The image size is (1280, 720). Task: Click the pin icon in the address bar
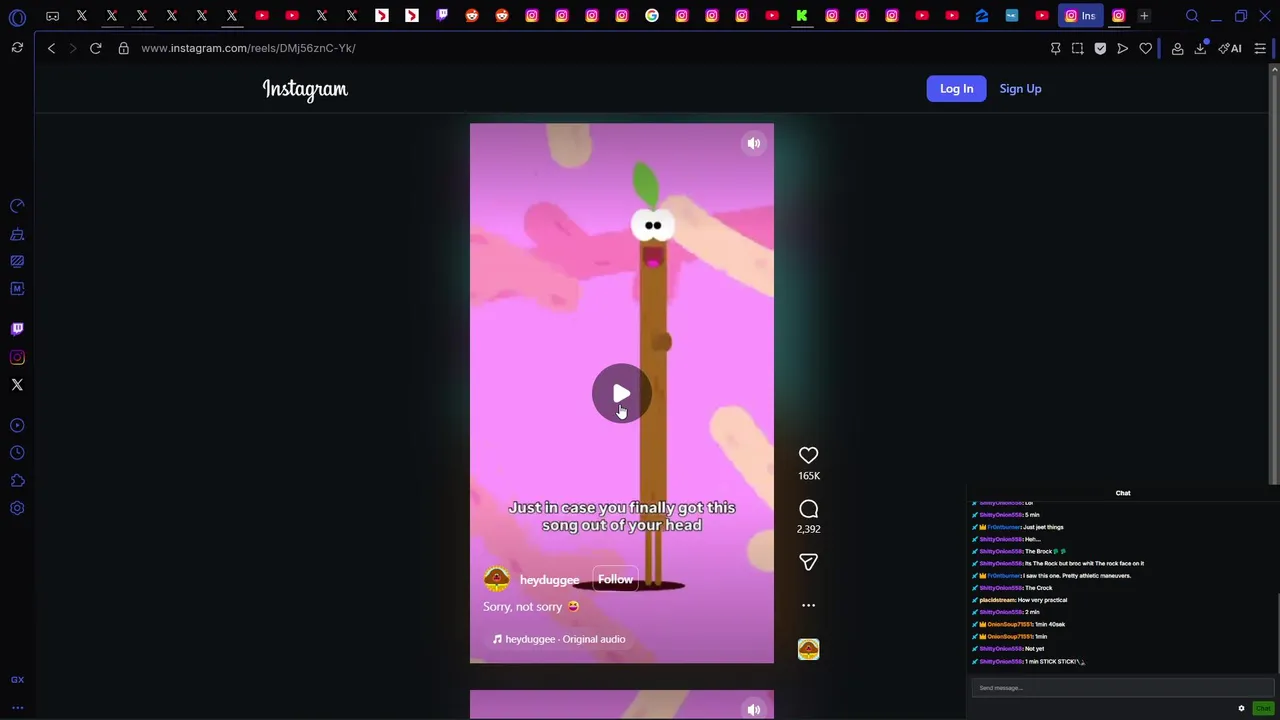(1055, 48)
